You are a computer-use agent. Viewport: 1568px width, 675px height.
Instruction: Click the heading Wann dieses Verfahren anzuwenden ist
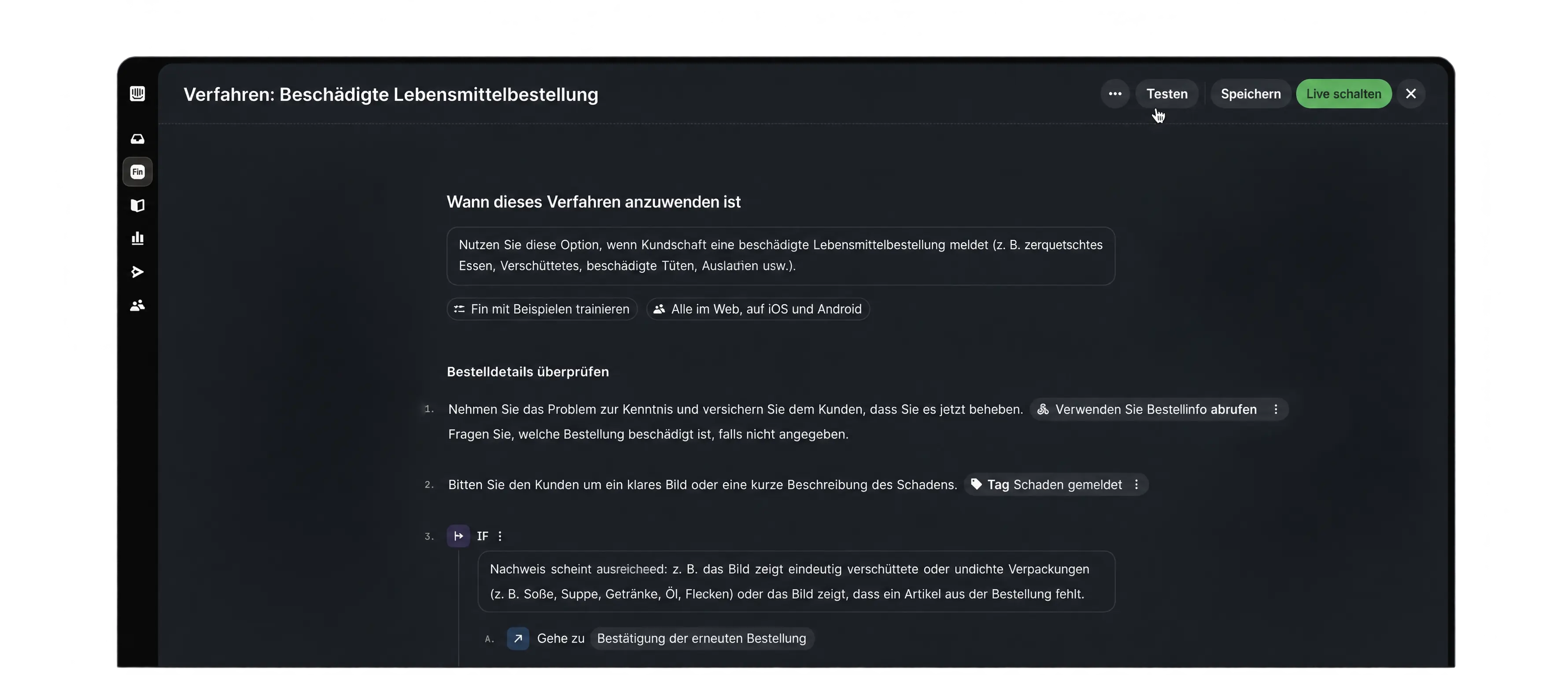coord(594,202)
